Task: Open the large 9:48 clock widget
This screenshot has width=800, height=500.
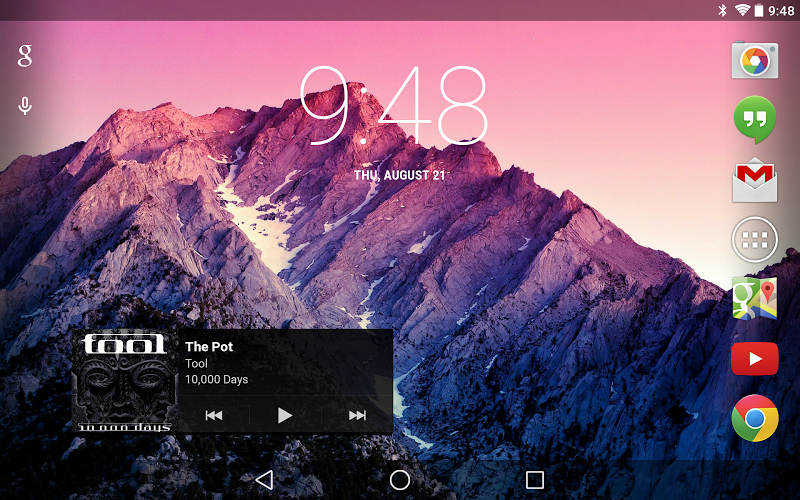Action: (393, 105)
